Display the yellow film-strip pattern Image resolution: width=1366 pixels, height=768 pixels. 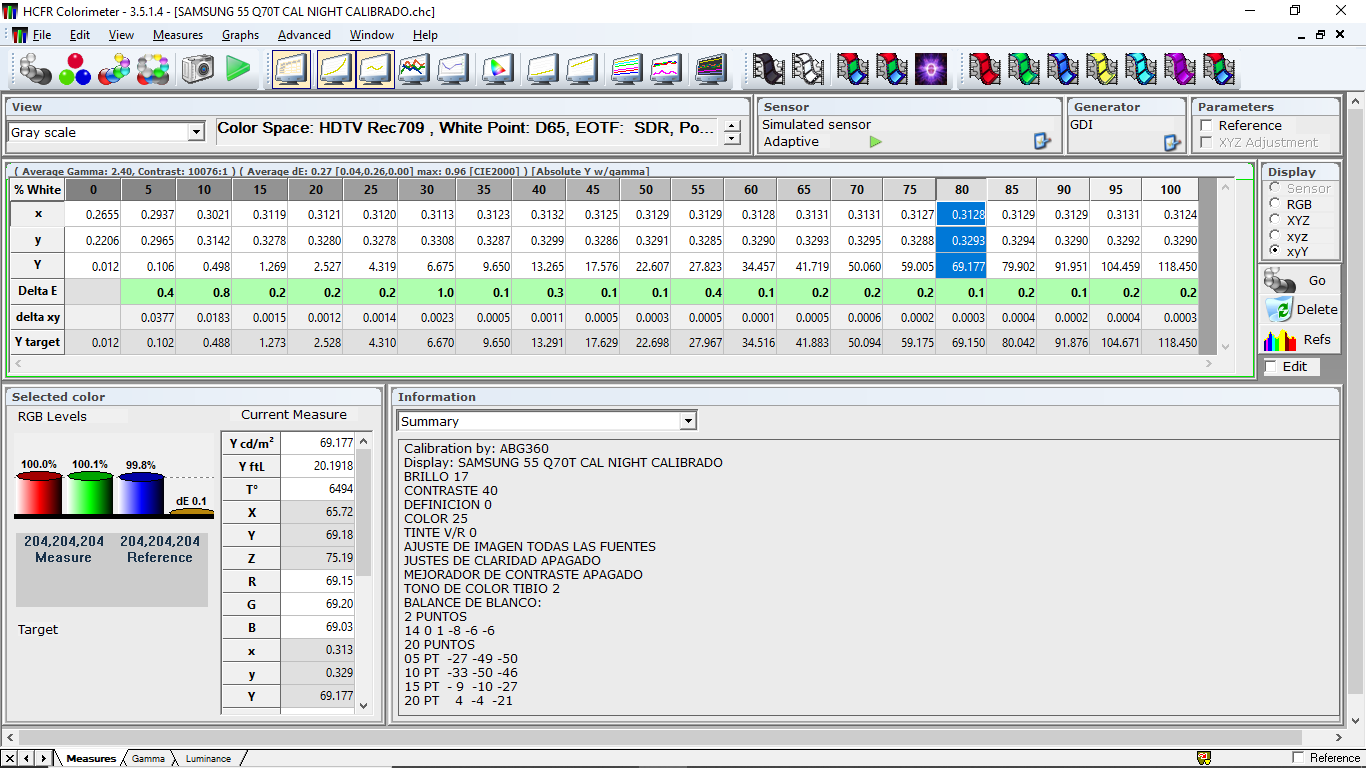[1102, 69]
